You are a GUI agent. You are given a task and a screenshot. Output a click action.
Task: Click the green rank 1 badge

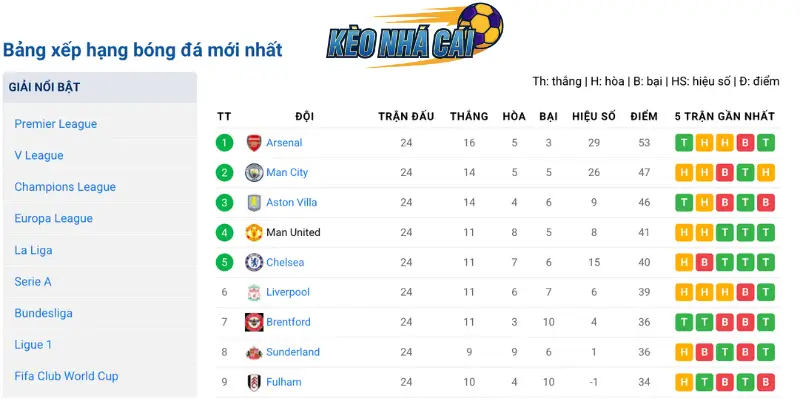tap(224, 143)
